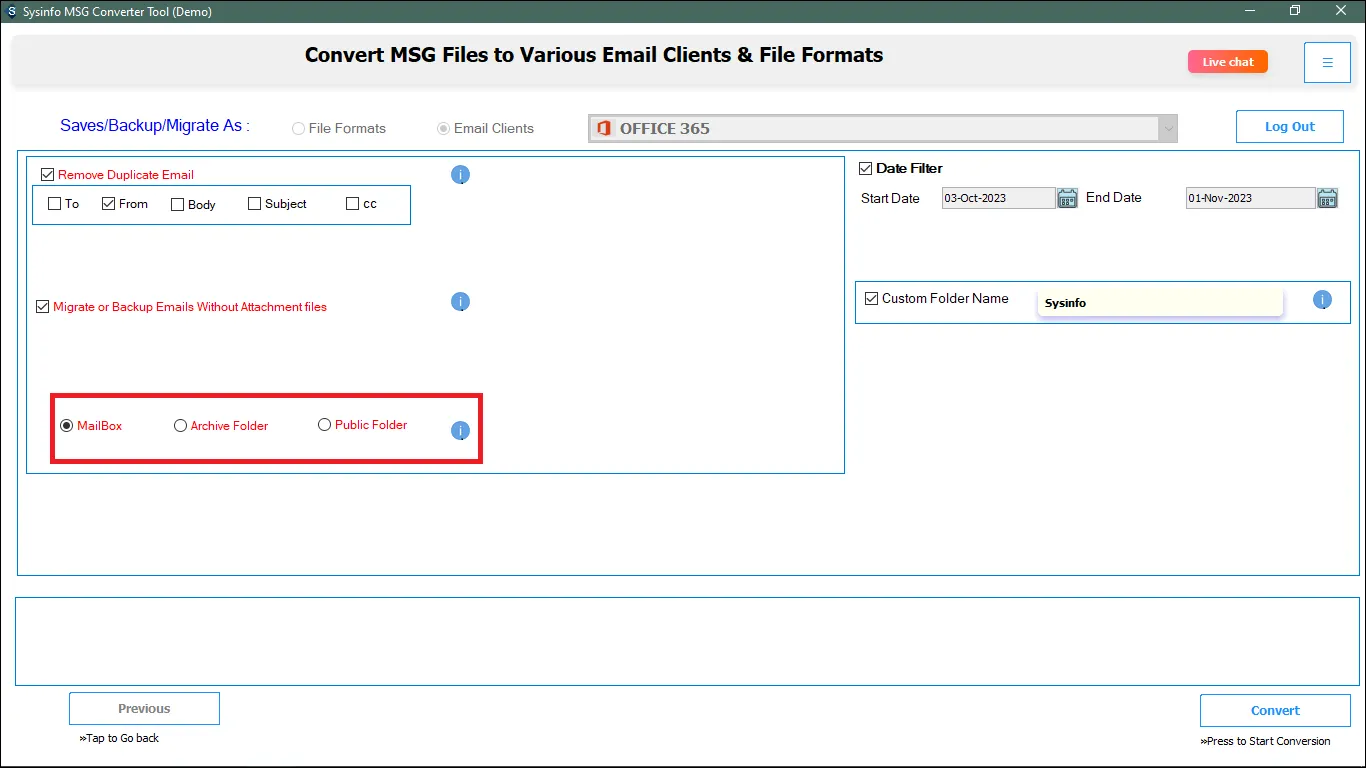The height and width of the screenshot is (768, 1366).
Task: Click the Tap to Go back hint text
Action: (119, 738)
